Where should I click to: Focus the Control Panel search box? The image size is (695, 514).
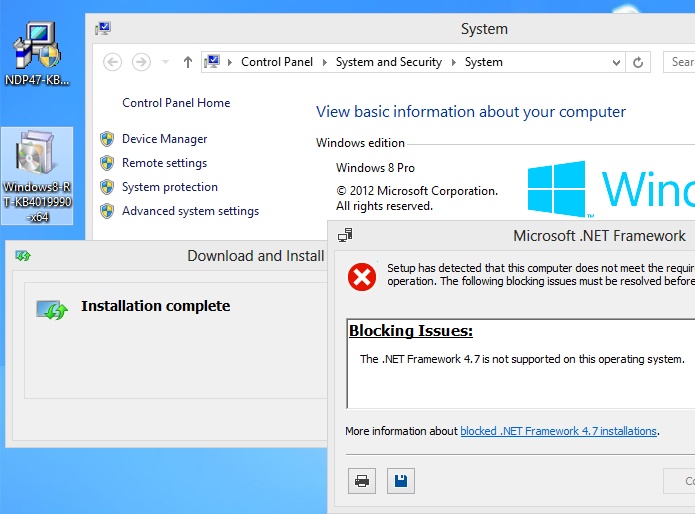click(x=679, y=62)
